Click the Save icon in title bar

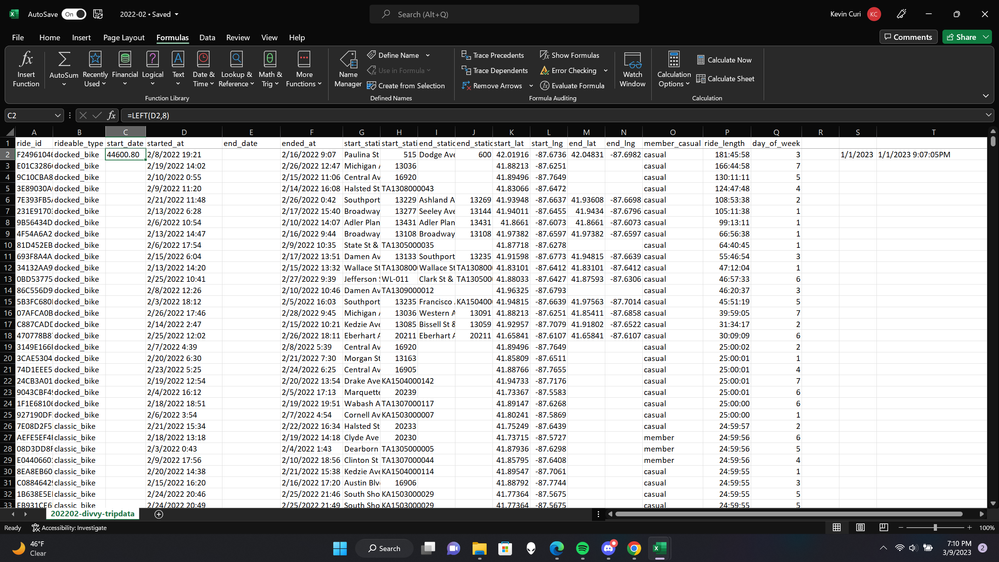click(98, 14)
